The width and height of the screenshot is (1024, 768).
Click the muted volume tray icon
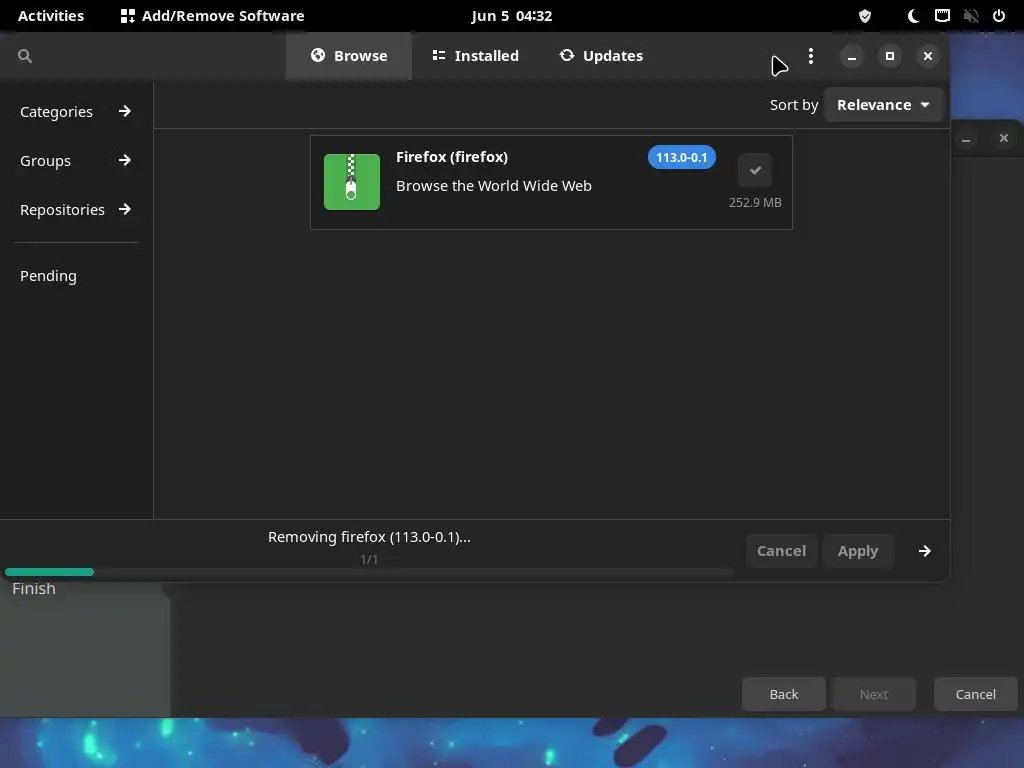click(x=971, y=16)
